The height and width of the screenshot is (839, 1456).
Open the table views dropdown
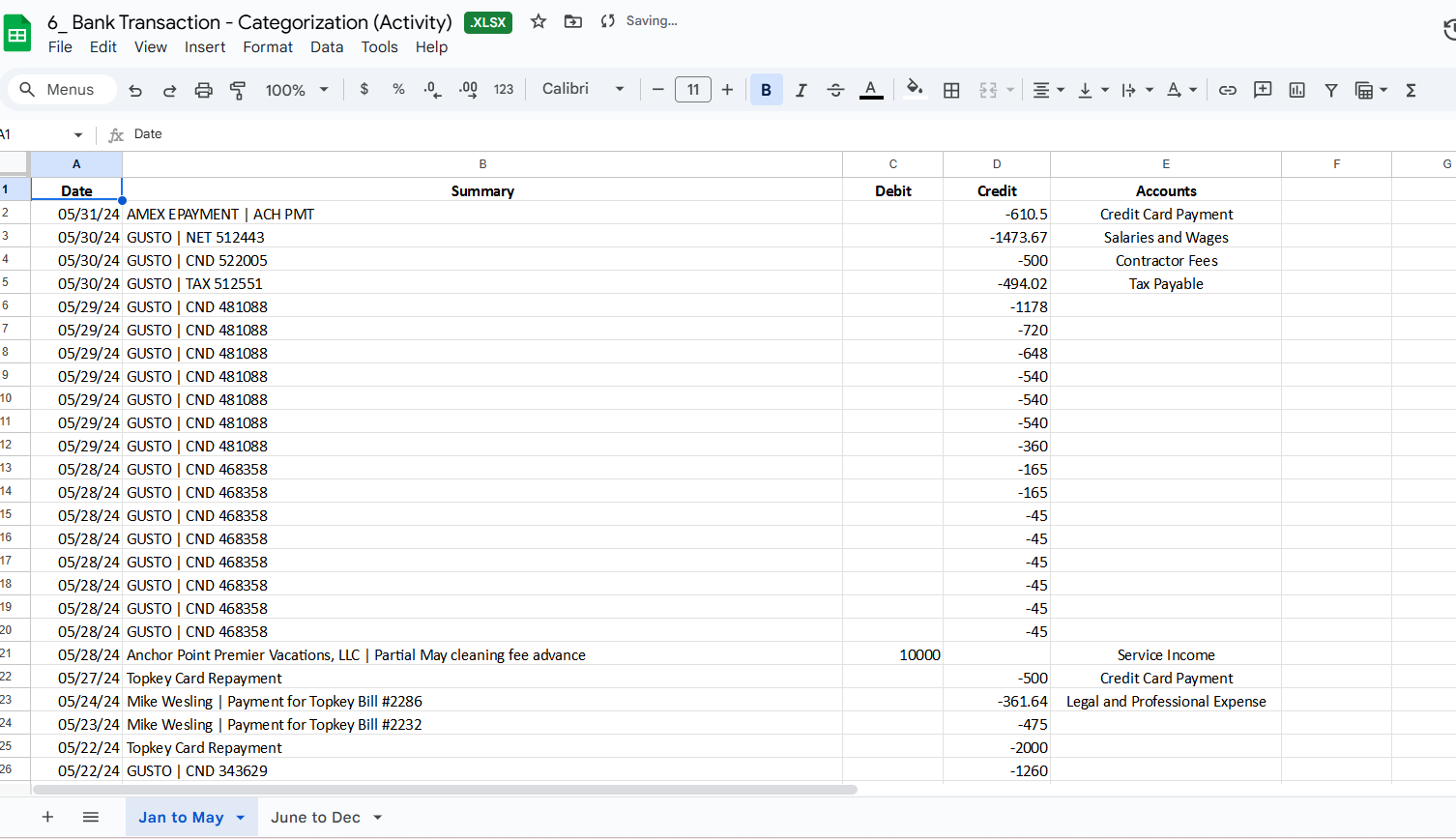(x=1371, y=90)
